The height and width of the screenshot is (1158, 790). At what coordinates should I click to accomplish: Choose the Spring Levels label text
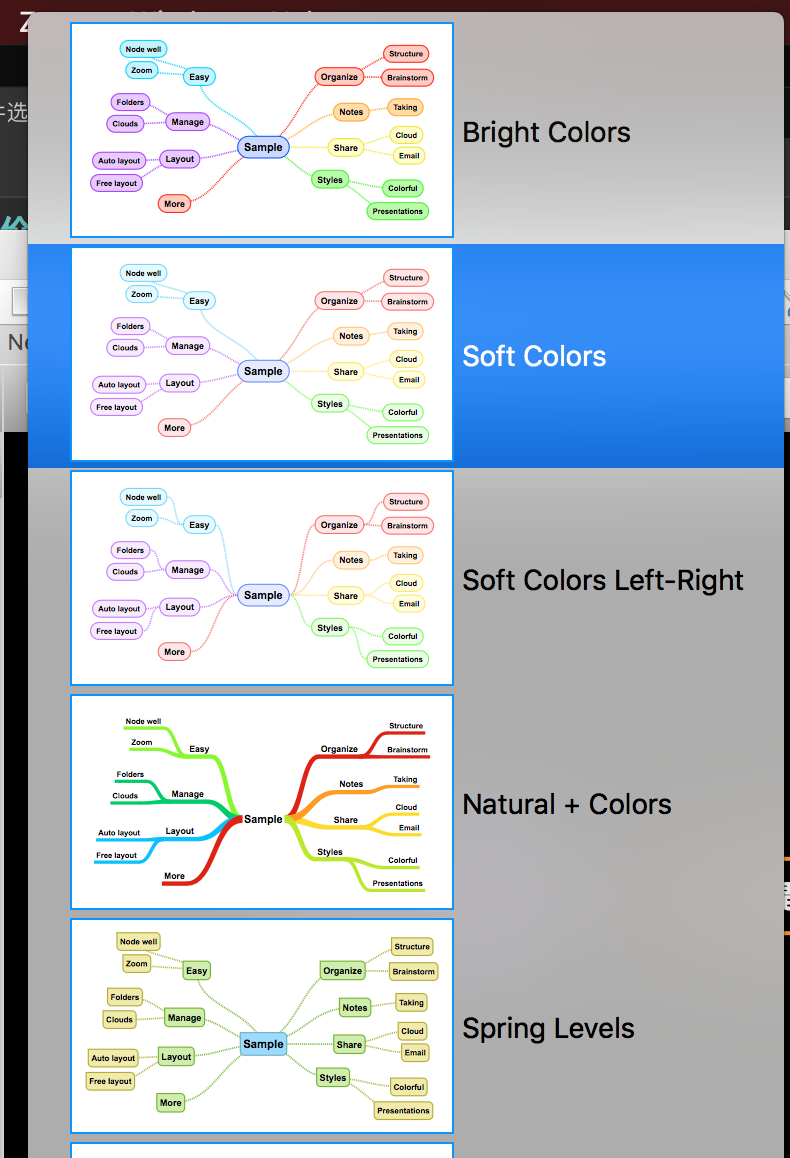[x=548, y=1029]
